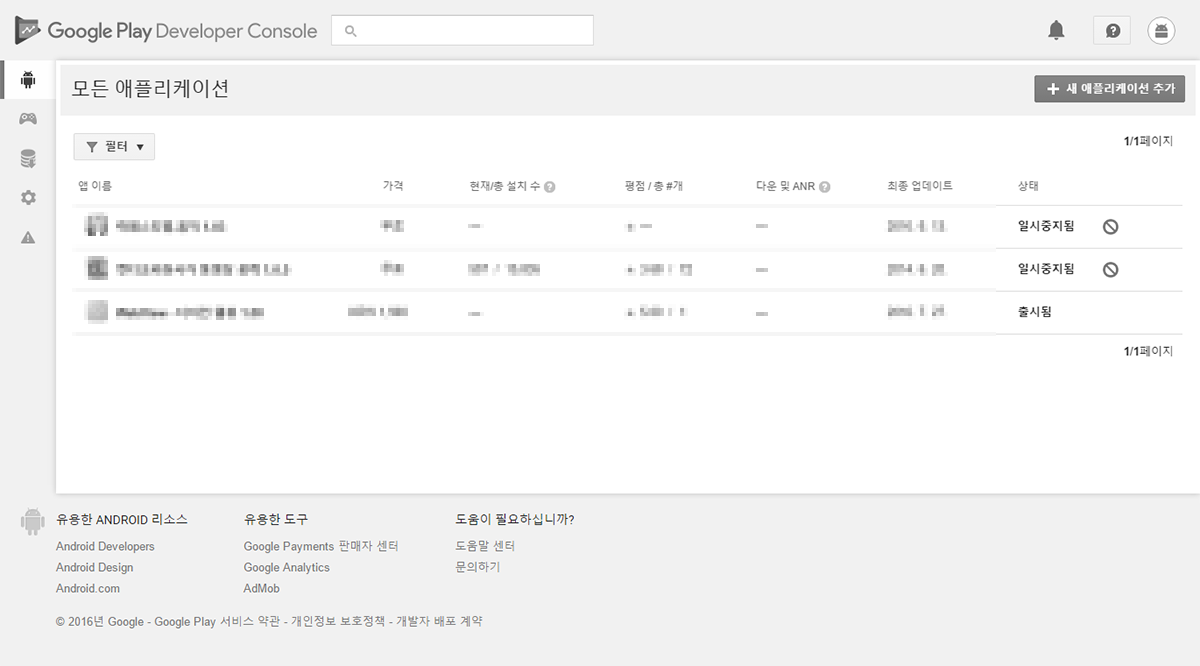
Task: Open alerts via the warning triangle icon
Action: [x=28, y=237]
